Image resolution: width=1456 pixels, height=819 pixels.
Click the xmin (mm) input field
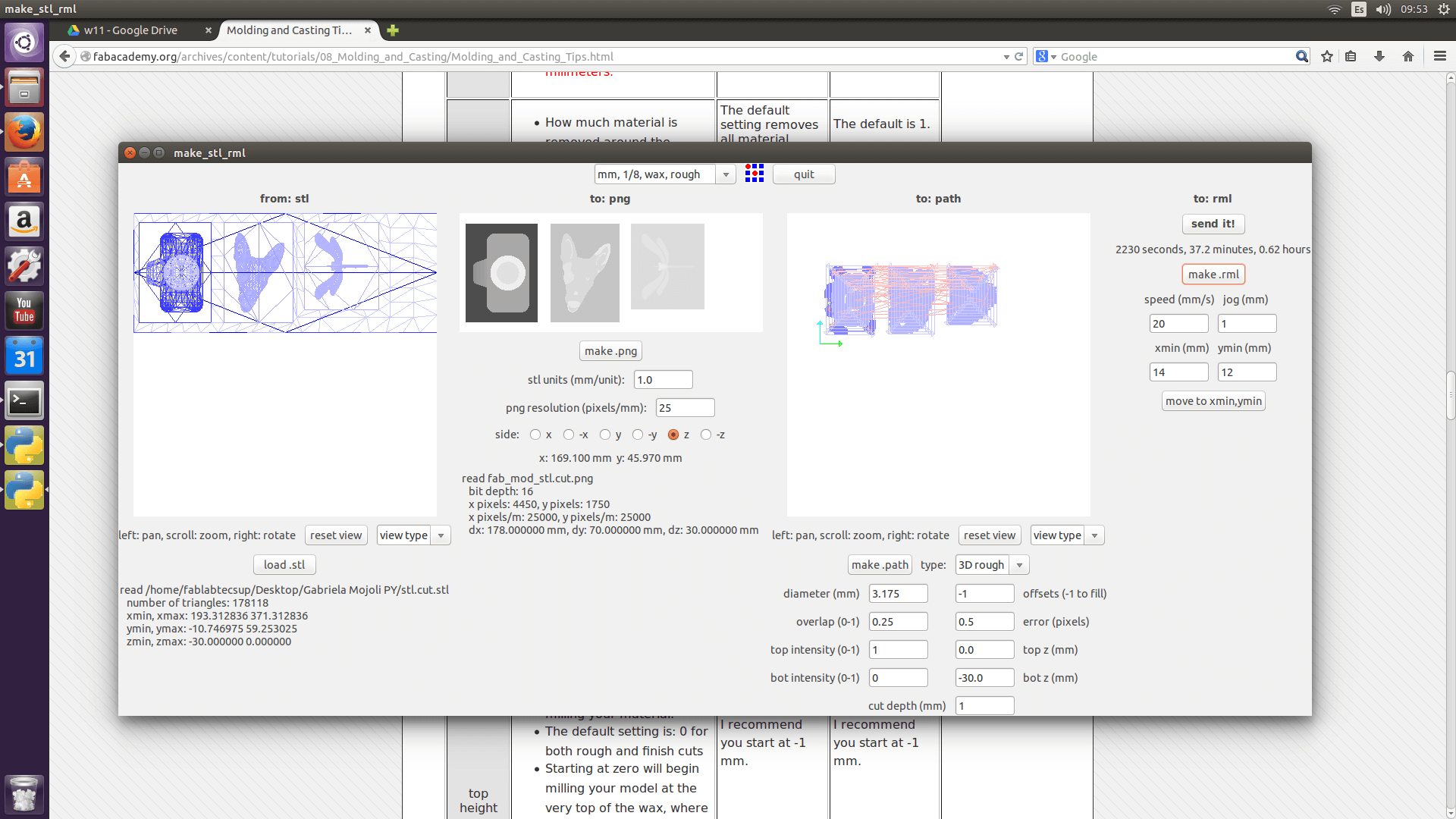[1178, 372]
